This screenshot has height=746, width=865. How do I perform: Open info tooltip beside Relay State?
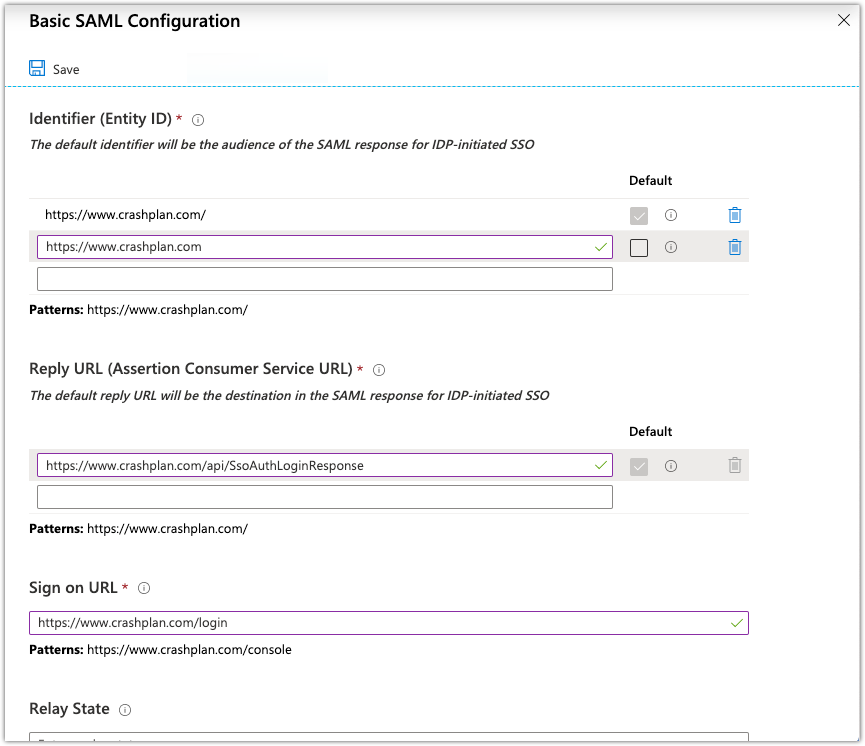point(125,710)
